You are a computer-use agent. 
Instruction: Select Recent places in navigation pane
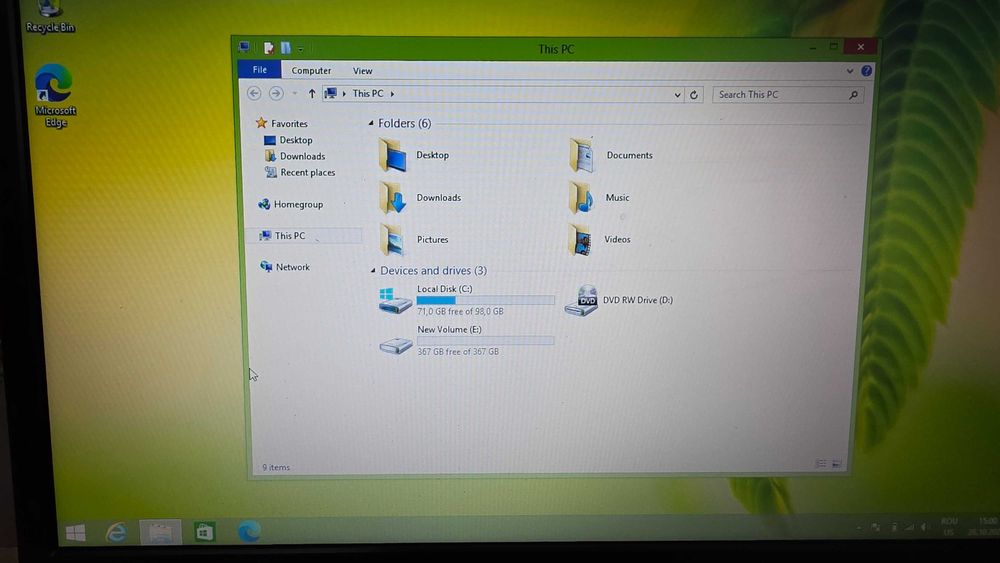pos(300,173)
